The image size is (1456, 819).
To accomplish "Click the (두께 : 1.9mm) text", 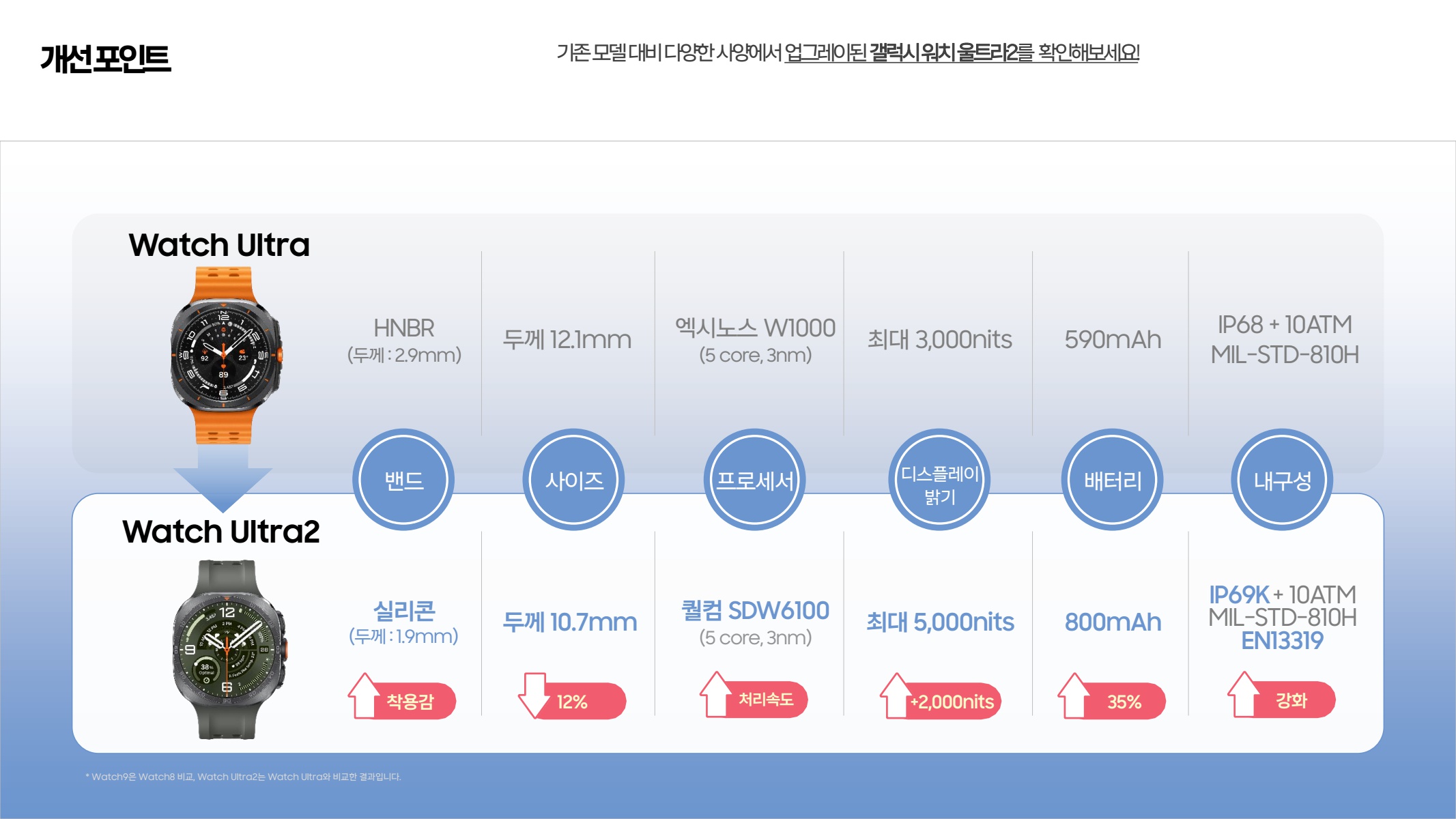I will point(403,636).
